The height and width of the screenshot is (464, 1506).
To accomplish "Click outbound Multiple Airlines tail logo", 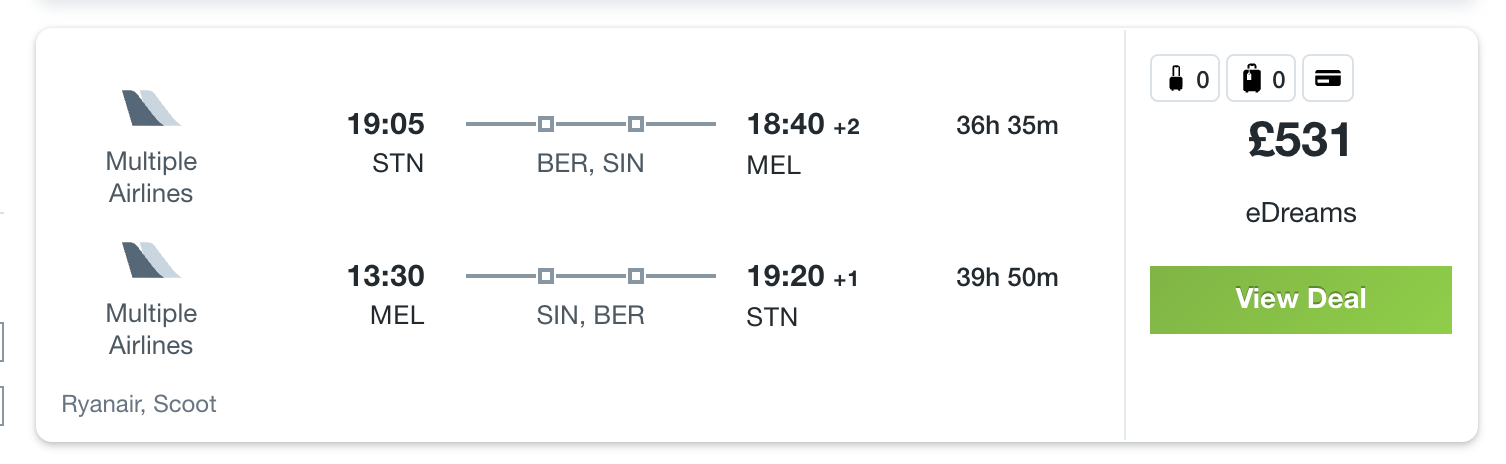I will pyautogui.click(x=152, y=108).
